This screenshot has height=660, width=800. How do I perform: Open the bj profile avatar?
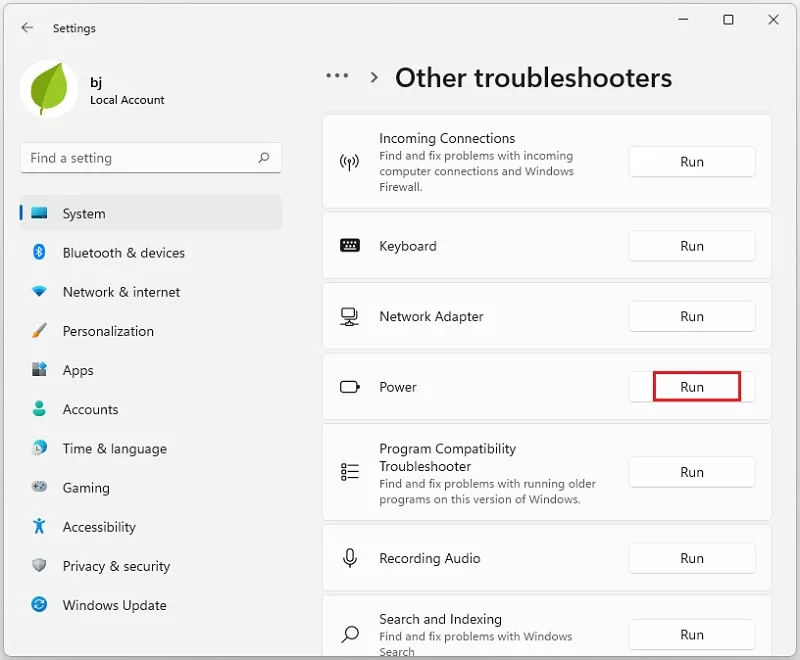point(49,89)
